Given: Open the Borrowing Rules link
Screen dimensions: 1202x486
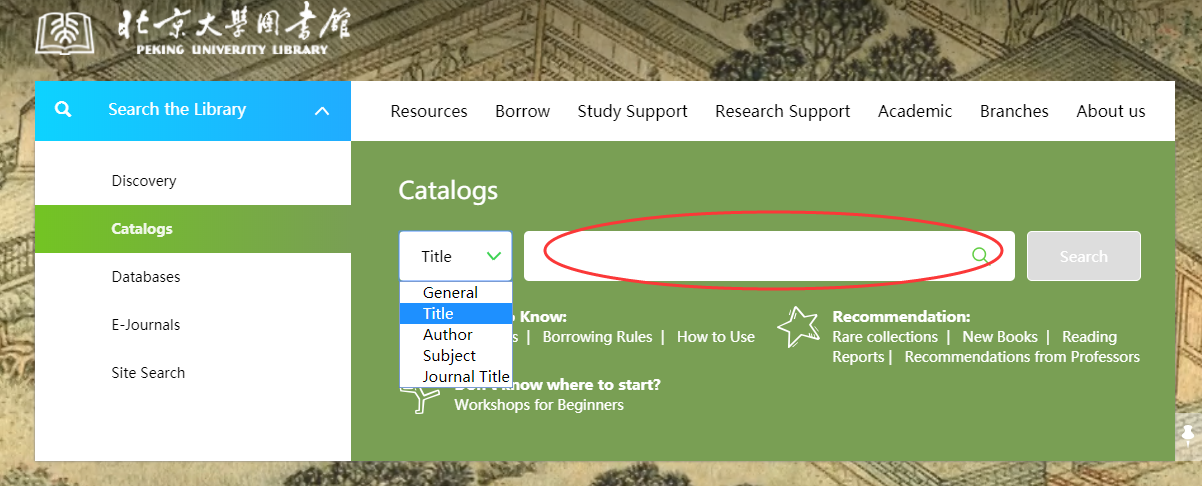Looking at the screenshot, I should [597, 337].
